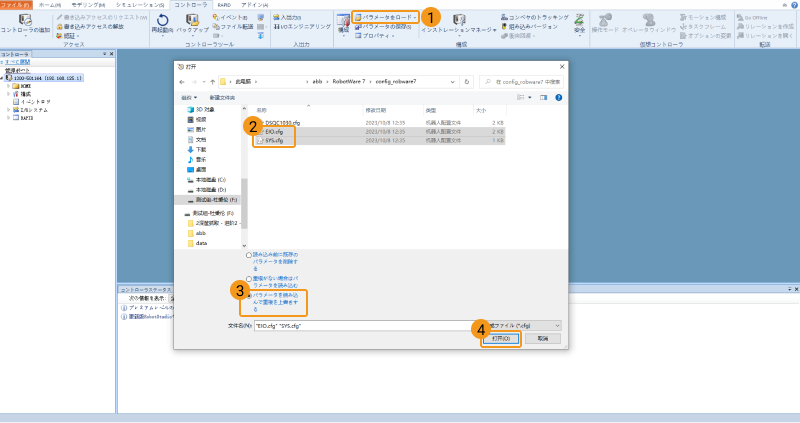
Task: Click the 再起動 restart icon
Action: point(163,20)
